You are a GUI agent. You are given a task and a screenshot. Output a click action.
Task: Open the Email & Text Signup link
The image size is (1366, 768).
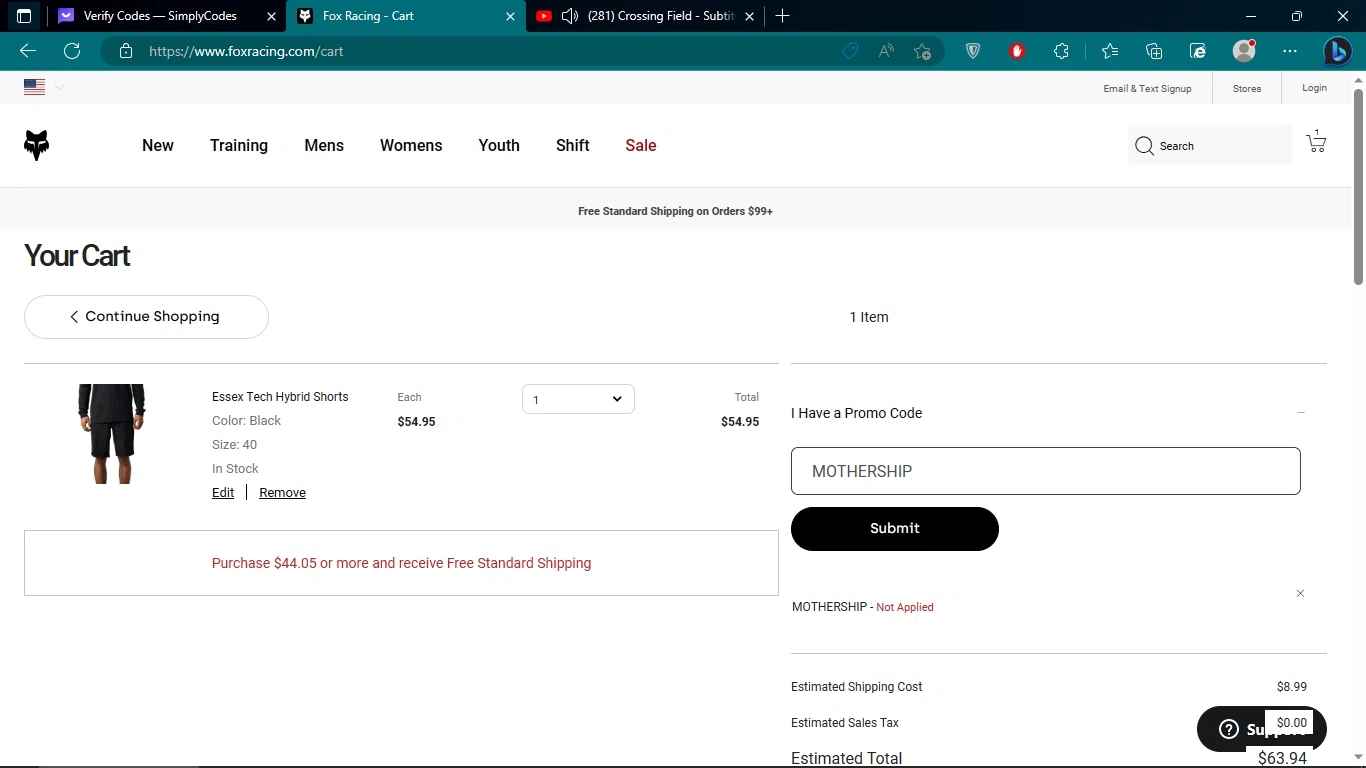[x=1147, y=88]
